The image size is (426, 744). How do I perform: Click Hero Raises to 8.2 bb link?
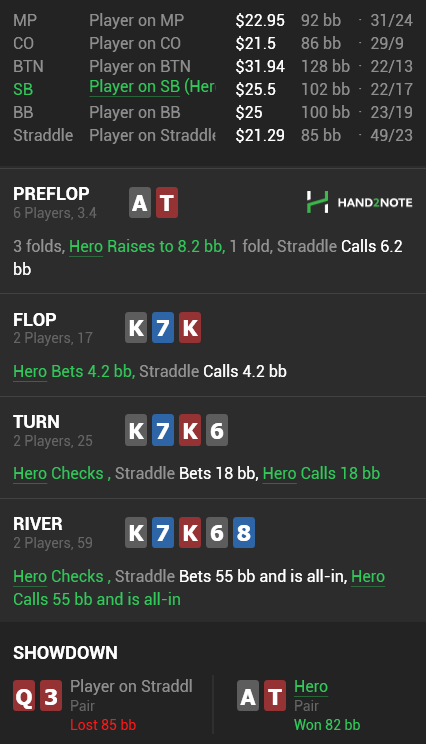pyautogui.click(x=147, y=246)
